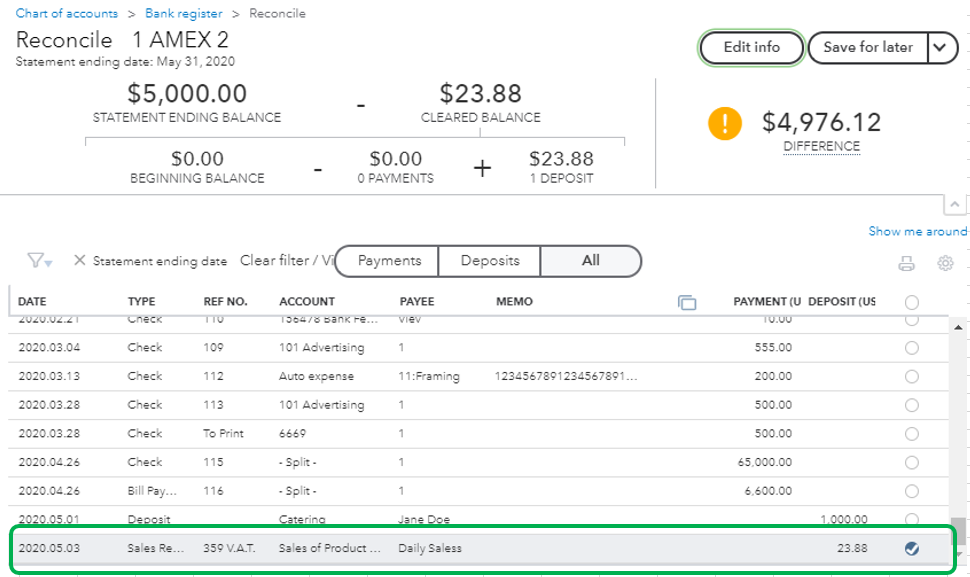
Task: Click the $4,976.12 difference amount
Action: tap(822, 122)
